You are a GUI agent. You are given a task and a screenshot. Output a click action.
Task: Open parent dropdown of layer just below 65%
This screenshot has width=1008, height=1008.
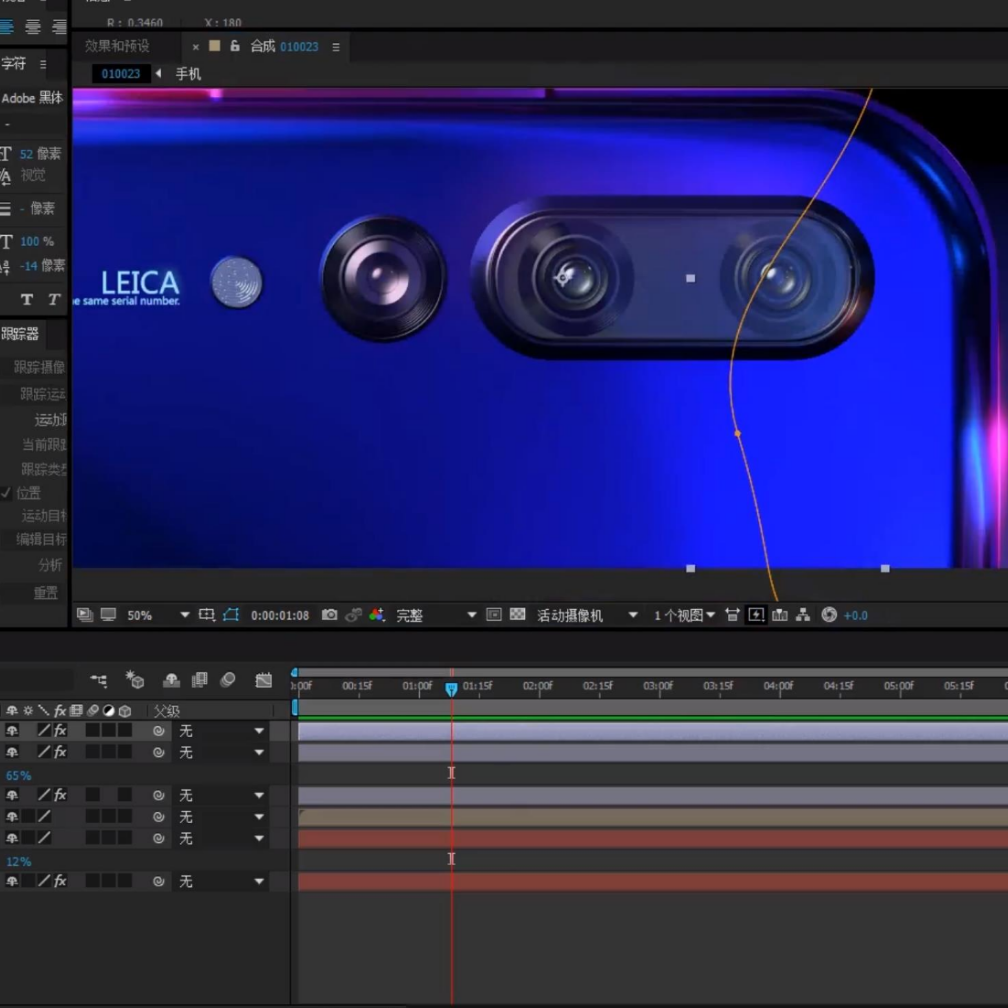click(x=221, y=795)
